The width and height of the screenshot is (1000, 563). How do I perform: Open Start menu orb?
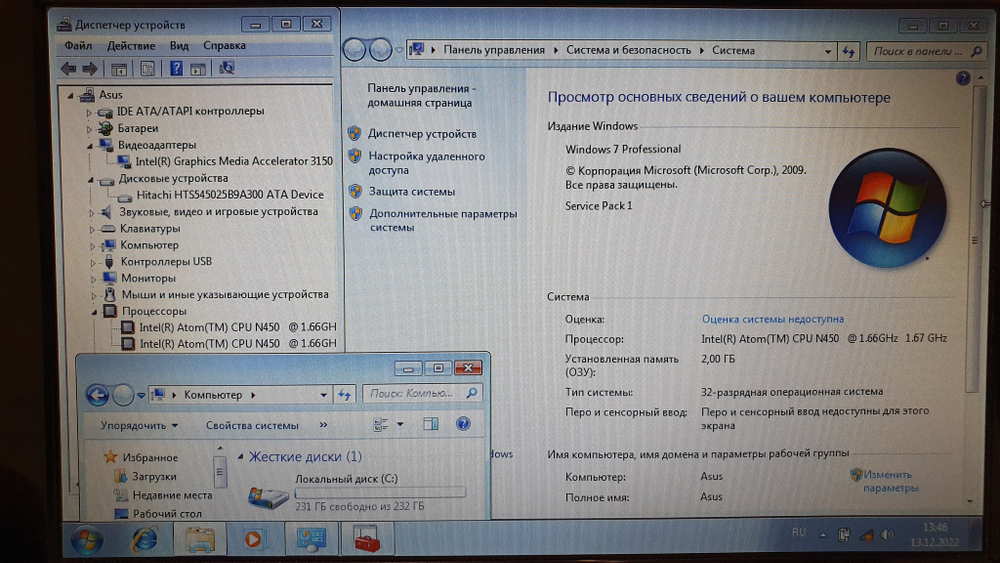tap(86, 541)
